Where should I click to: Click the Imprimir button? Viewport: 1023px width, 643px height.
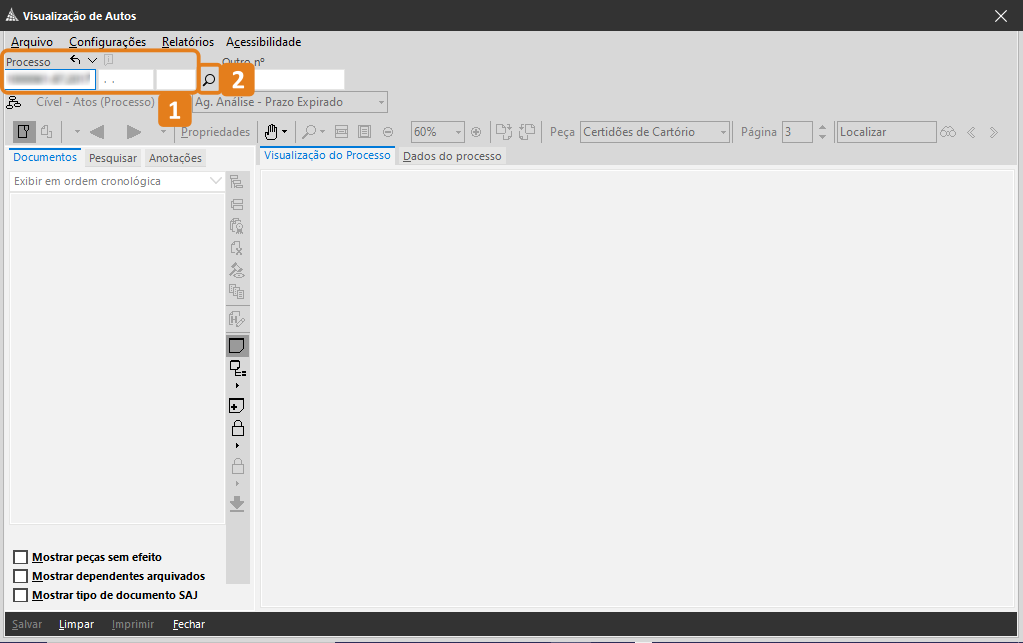click(x=133, y=624)
